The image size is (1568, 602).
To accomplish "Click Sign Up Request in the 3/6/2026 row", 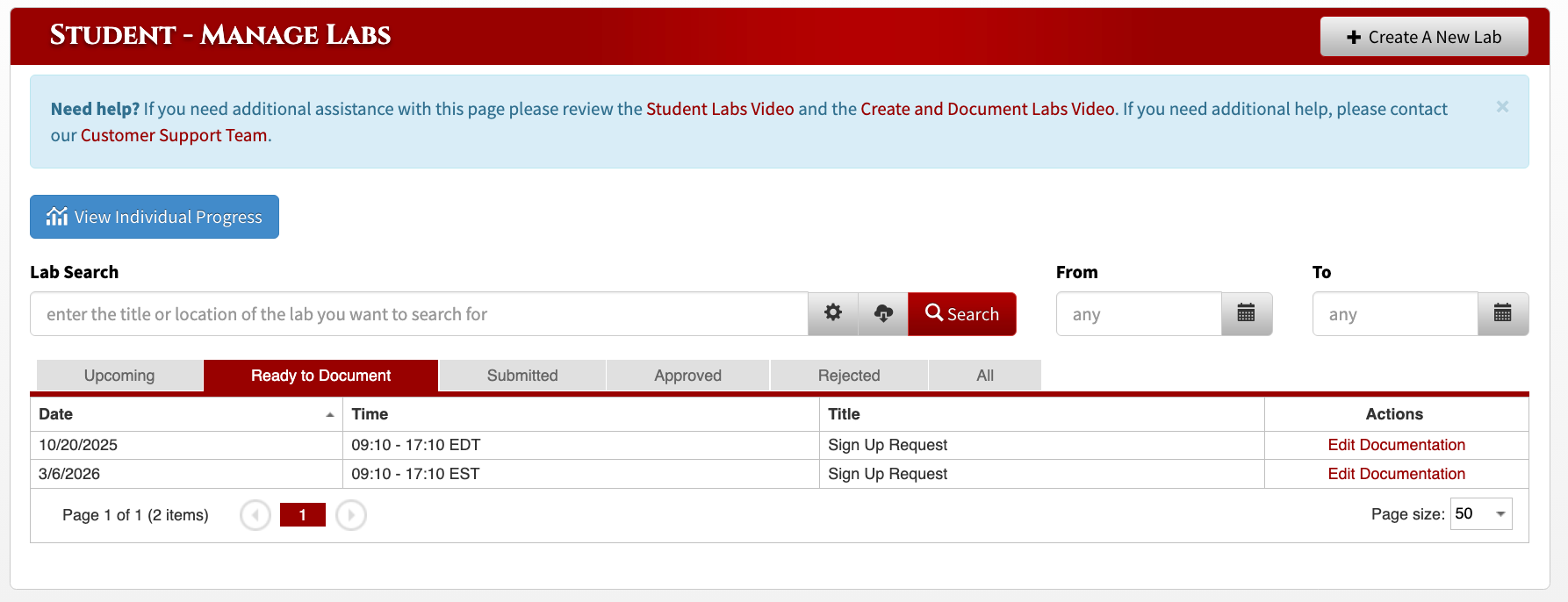I will pos(888,474).
